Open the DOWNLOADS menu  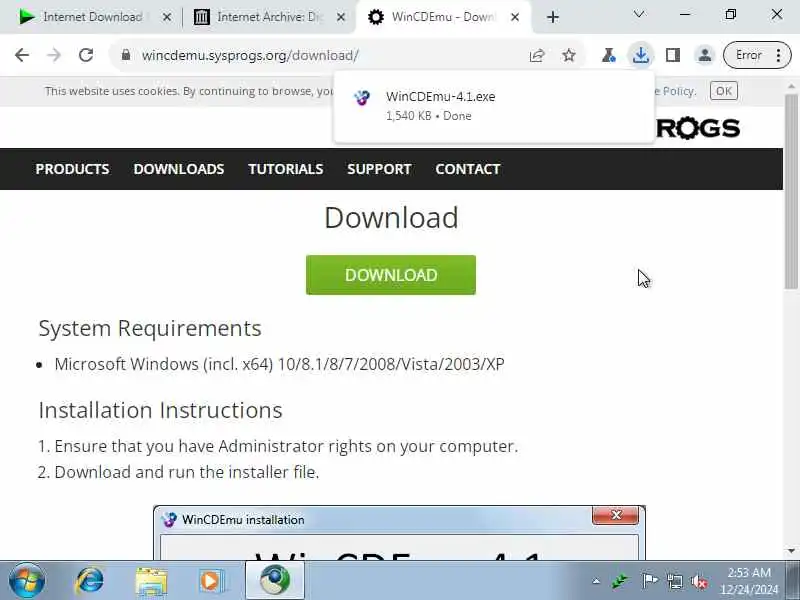(x=179, y=169)
